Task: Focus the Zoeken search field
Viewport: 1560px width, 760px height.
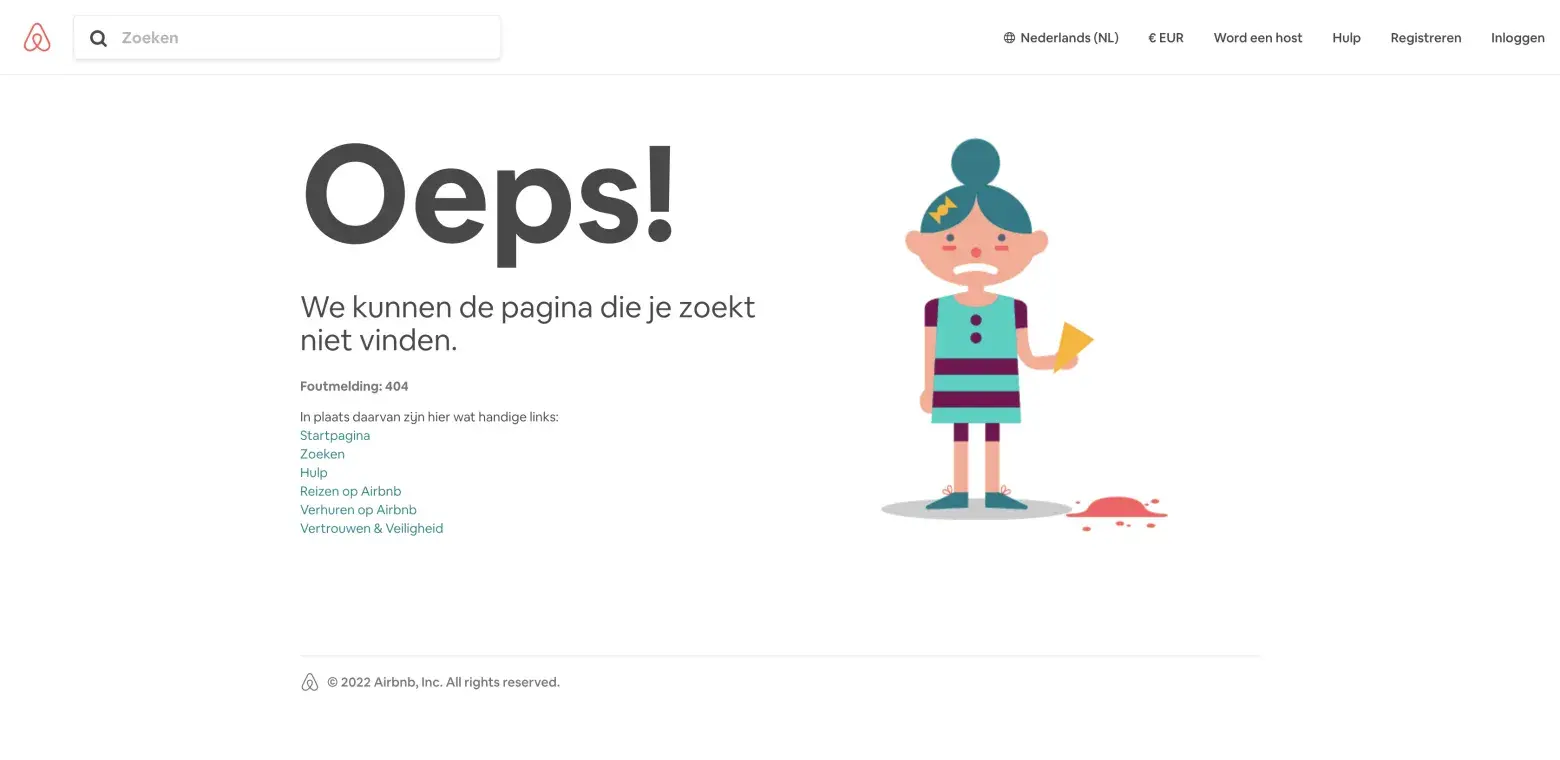Action: (287, 38)
